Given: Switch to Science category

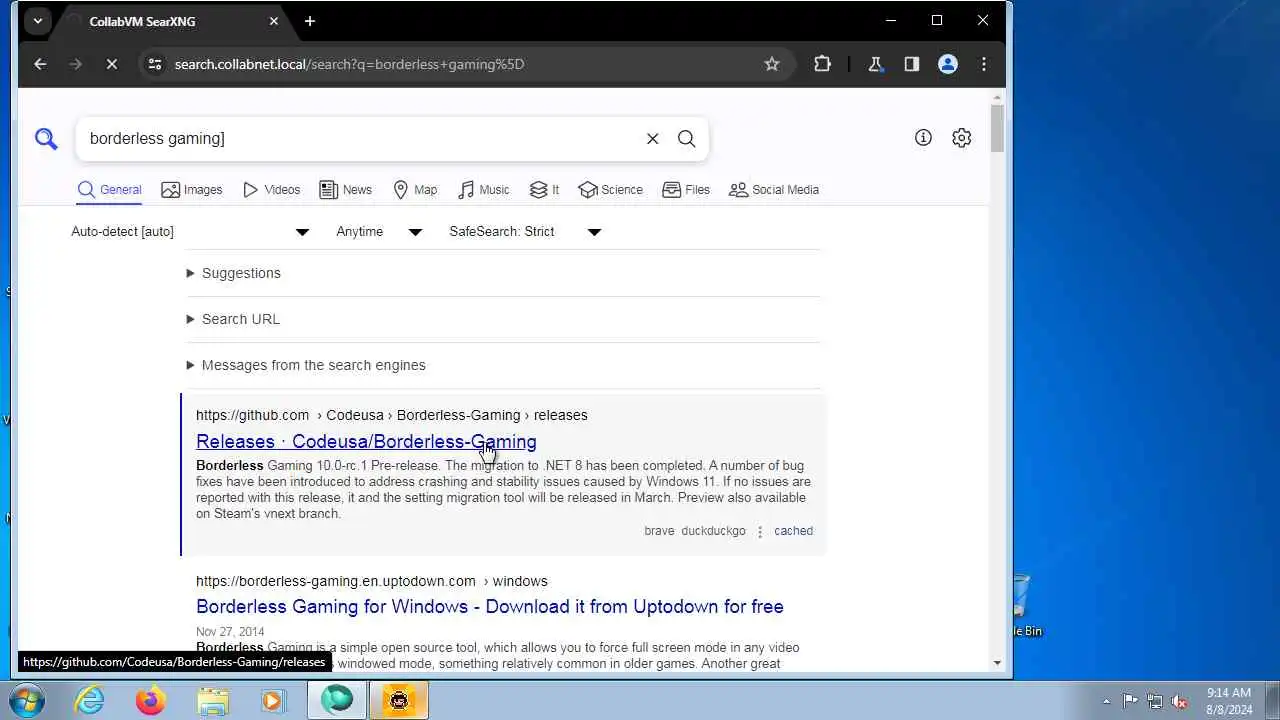Looking at the screenshot, I should (611, 190).
